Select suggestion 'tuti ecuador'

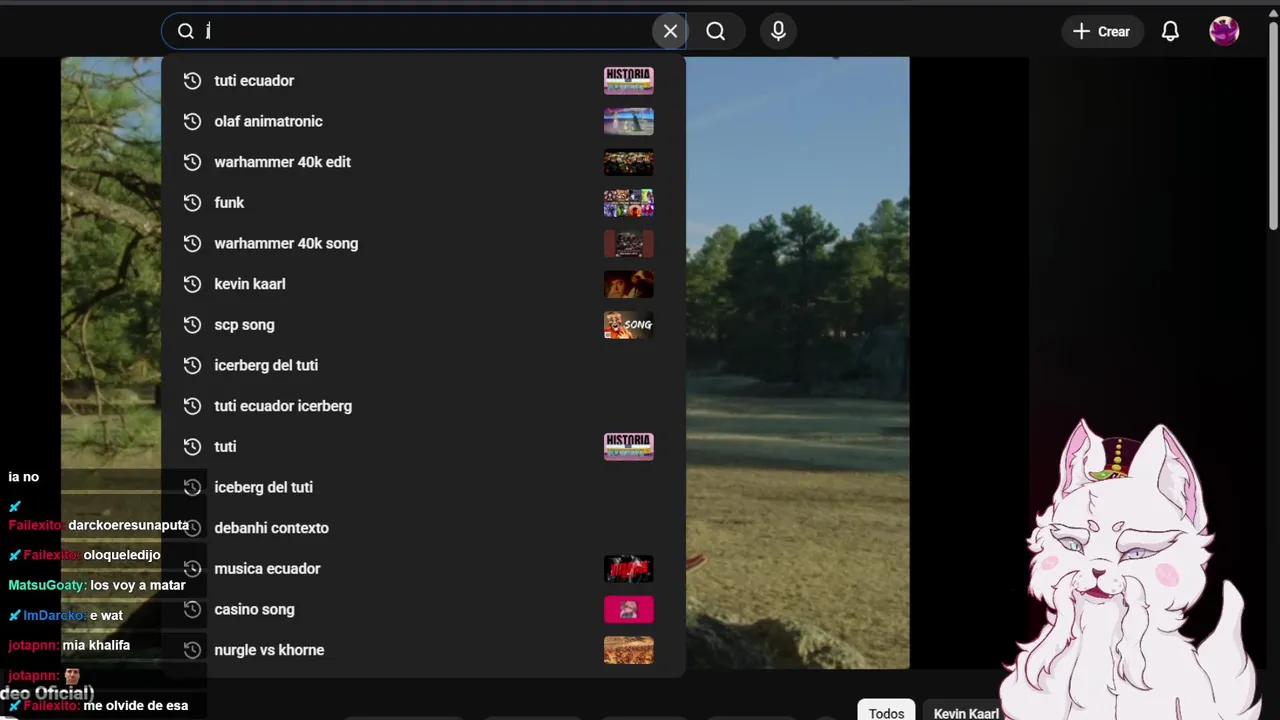tap(254, 81)
